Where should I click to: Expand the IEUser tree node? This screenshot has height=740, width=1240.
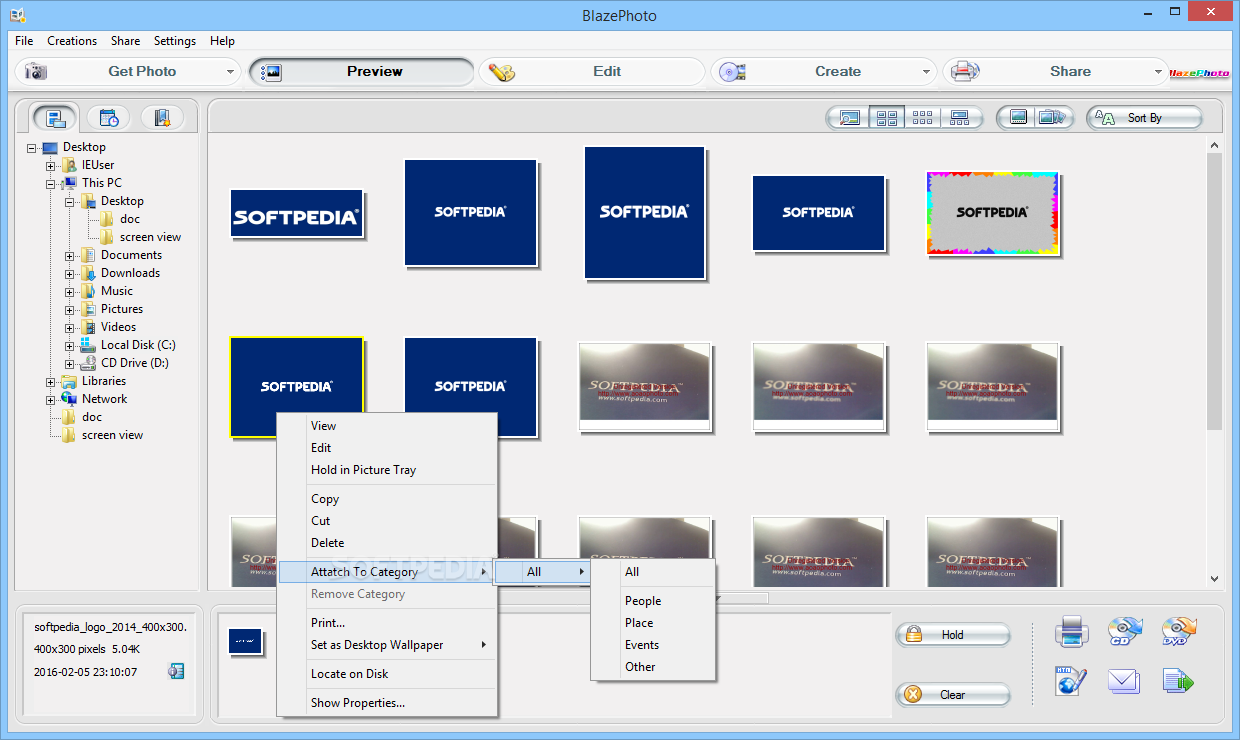(x=51, y=165)
